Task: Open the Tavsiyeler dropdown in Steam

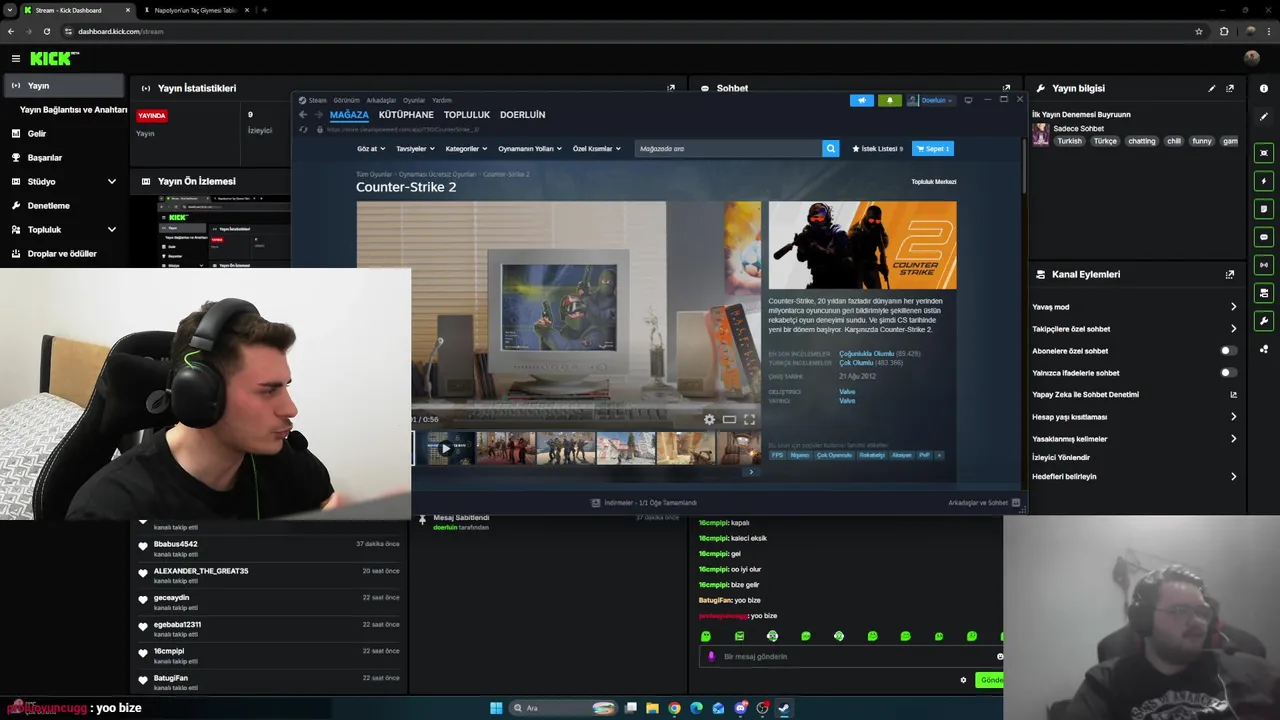Action: click(x=415, y=149)
